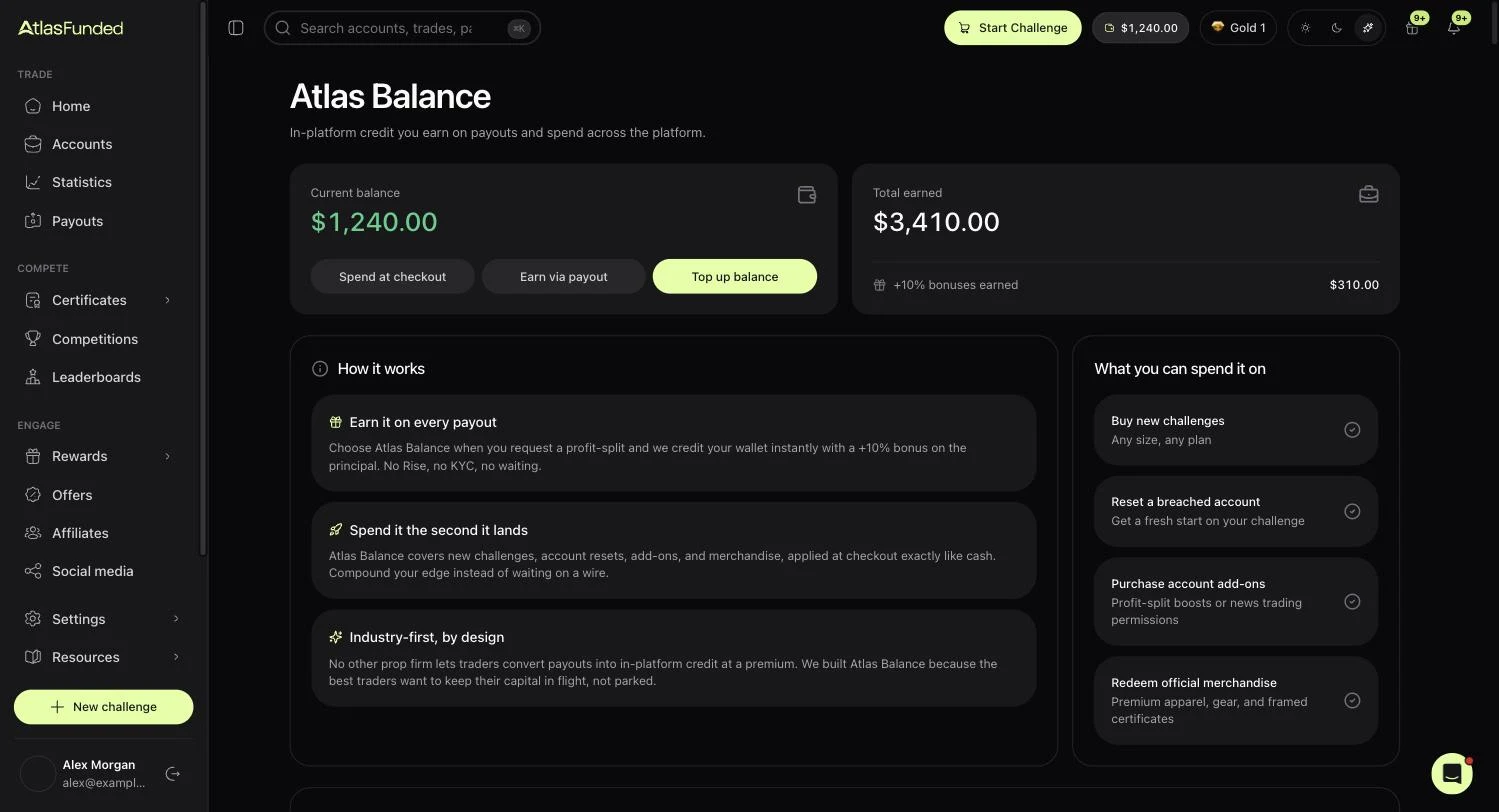This screenshot has width=1499, height=812.
Task: Open the notifications bell
Action: point(1454,28)
